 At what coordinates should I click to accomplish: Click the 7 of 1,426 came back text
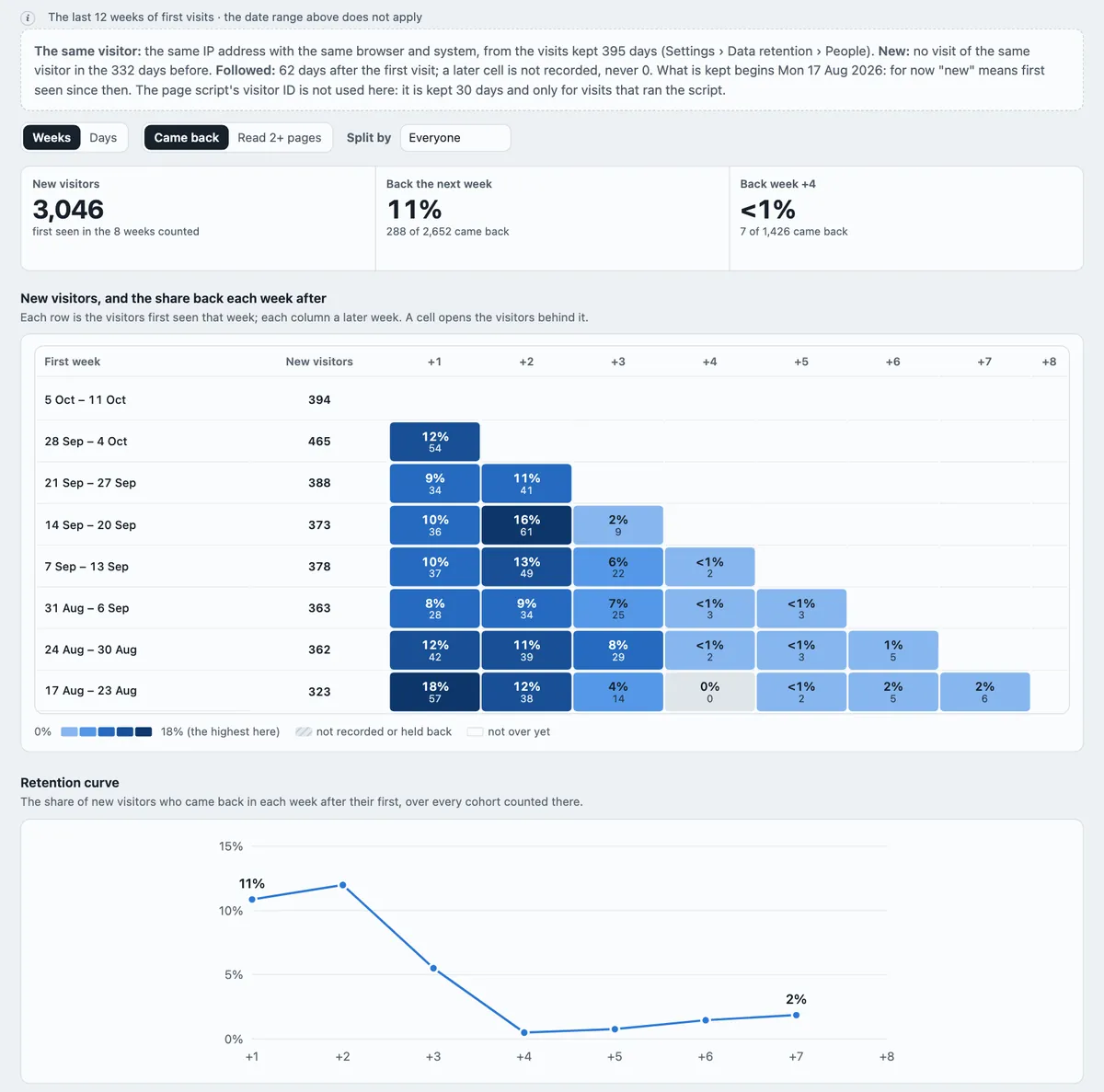click(794, 232)
